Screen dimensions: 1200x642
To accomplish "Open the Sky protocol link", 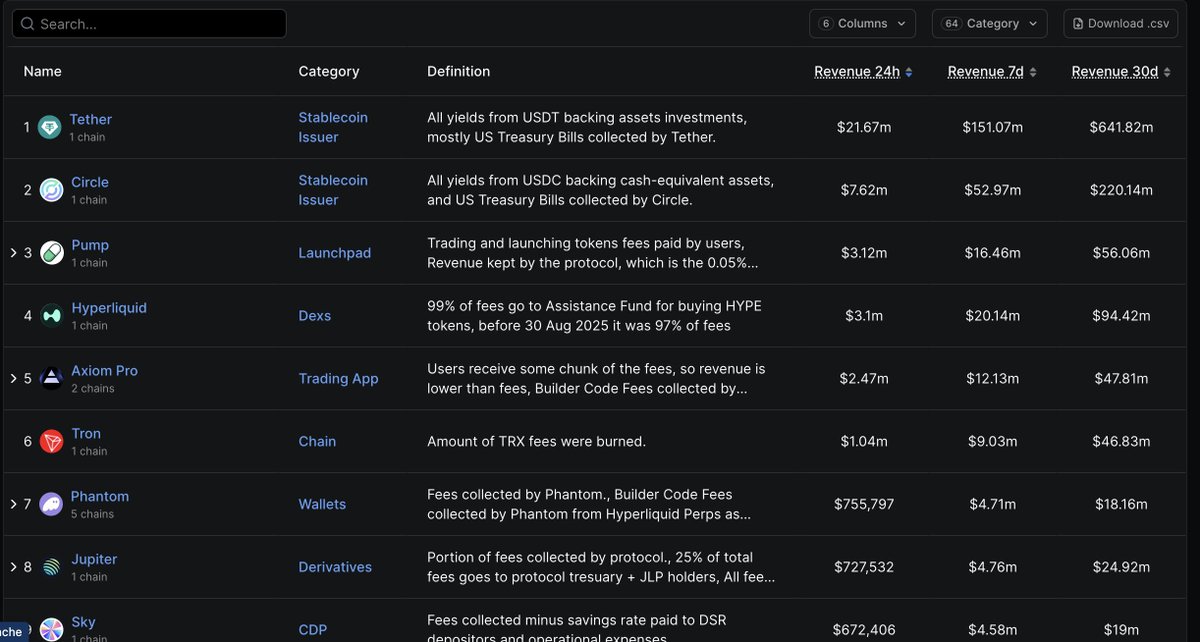I will [83, 622].
